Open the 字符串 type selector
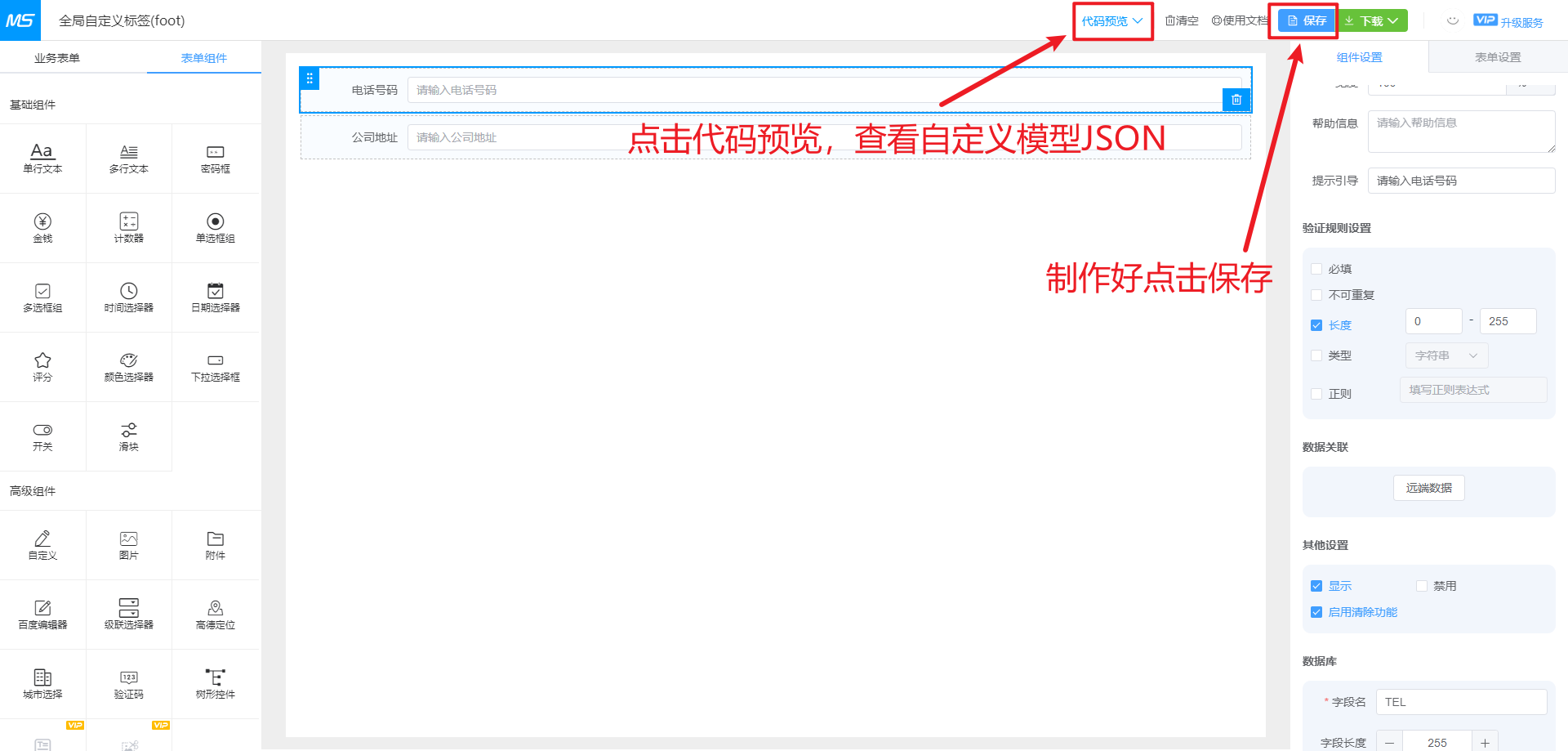Image resolution: width=1568 pixels, height=751 pixels. click(1446, 355)
